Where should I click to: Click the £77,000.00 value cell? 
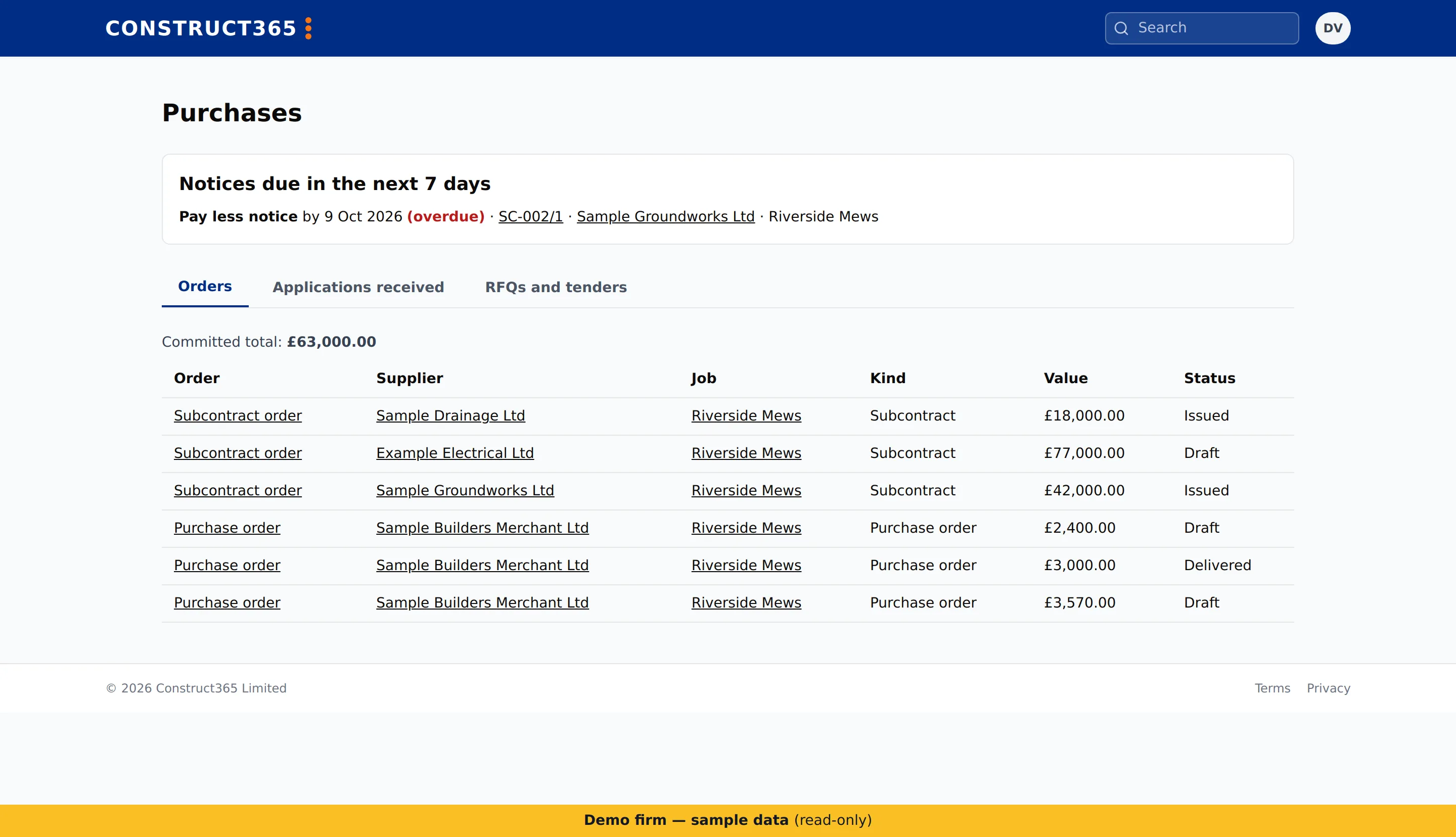point(1084,453)
